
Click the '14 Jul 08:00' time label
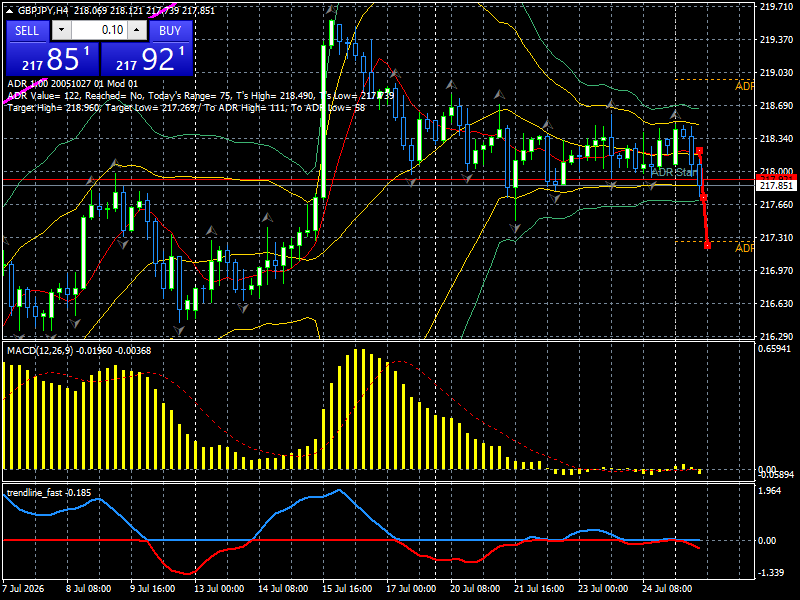click(283, 589)
